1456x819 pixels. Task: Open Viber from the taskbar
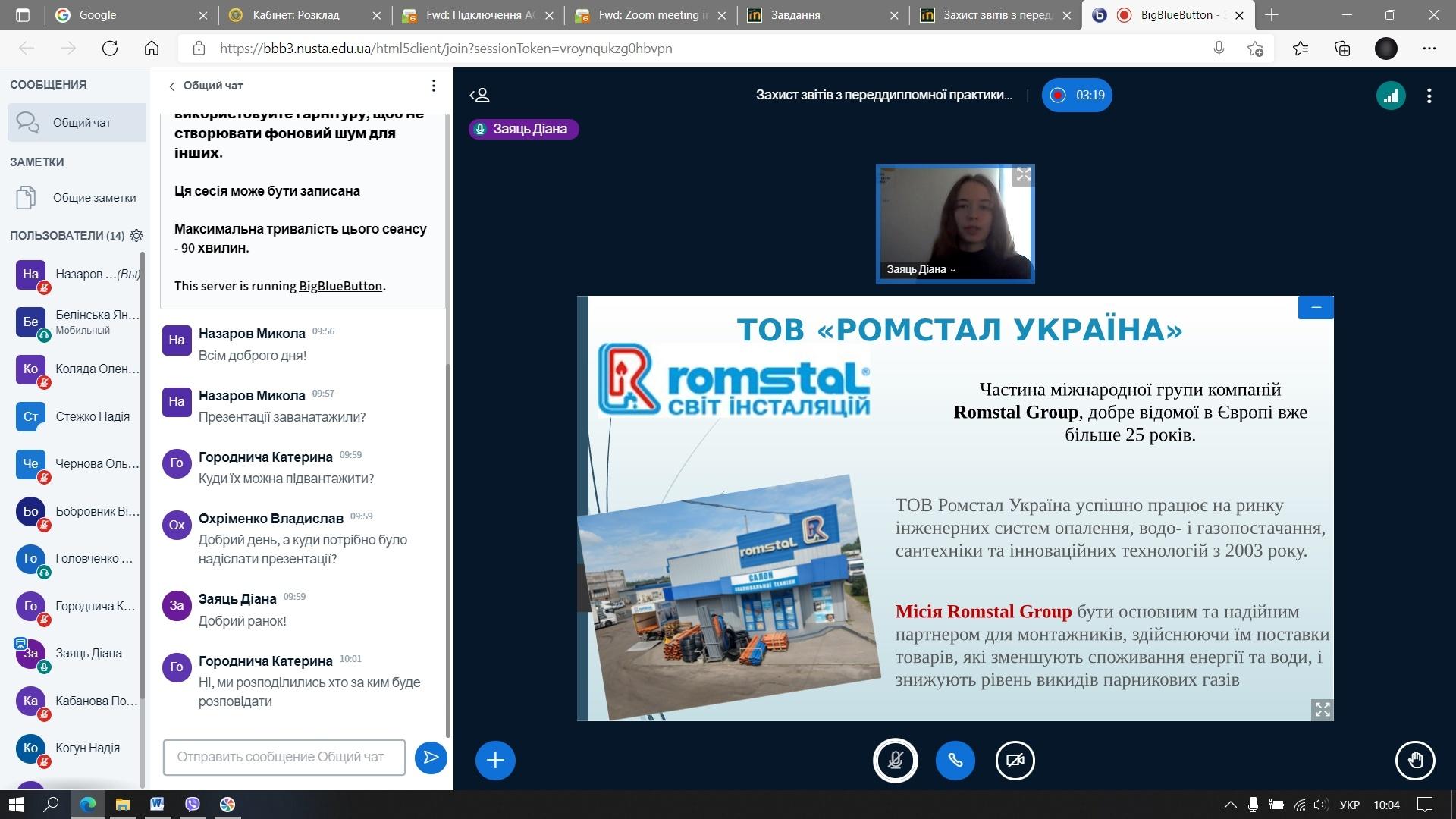point(193,805)
